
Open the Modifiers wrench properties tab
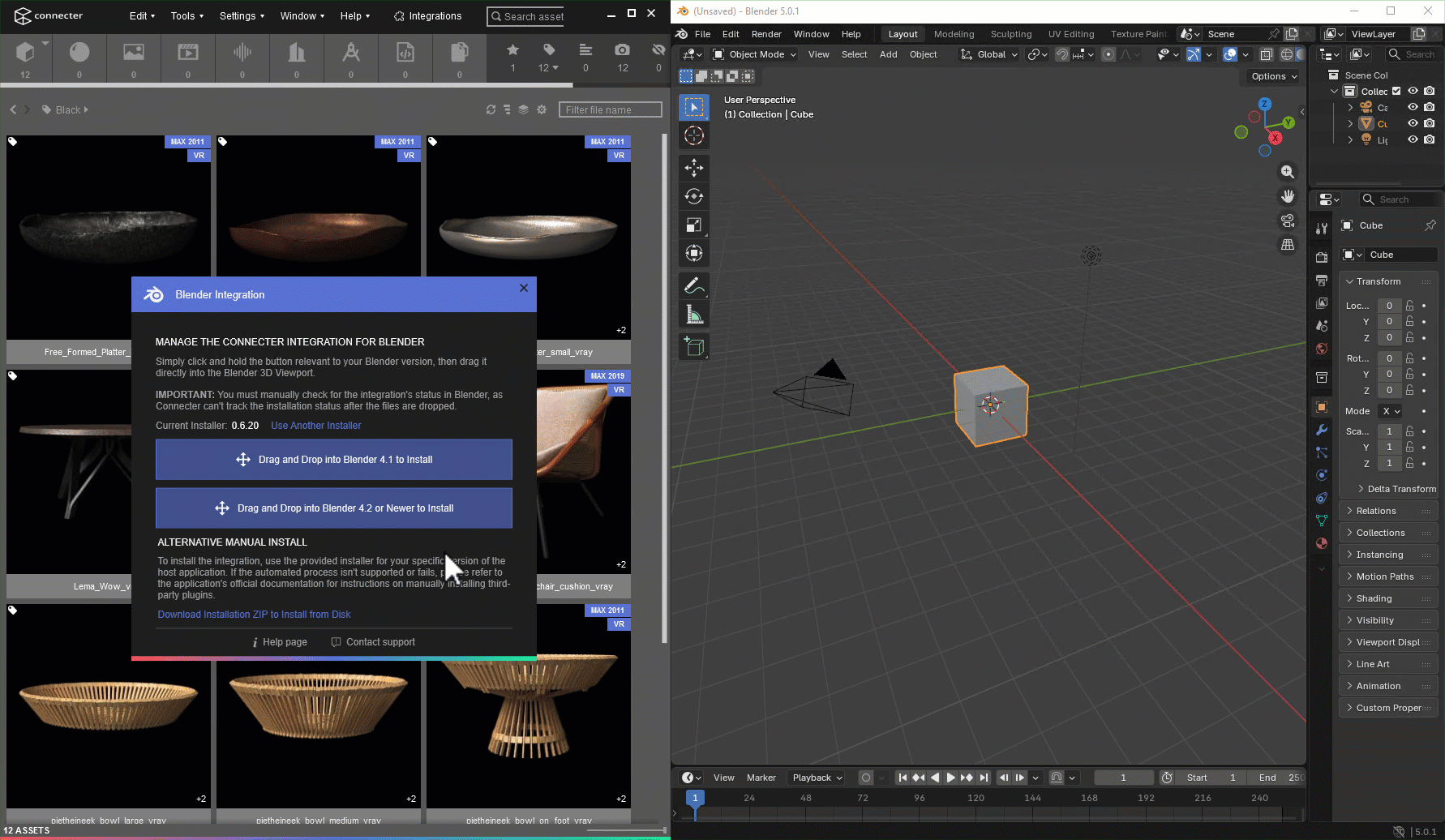tap(1322, 430)
